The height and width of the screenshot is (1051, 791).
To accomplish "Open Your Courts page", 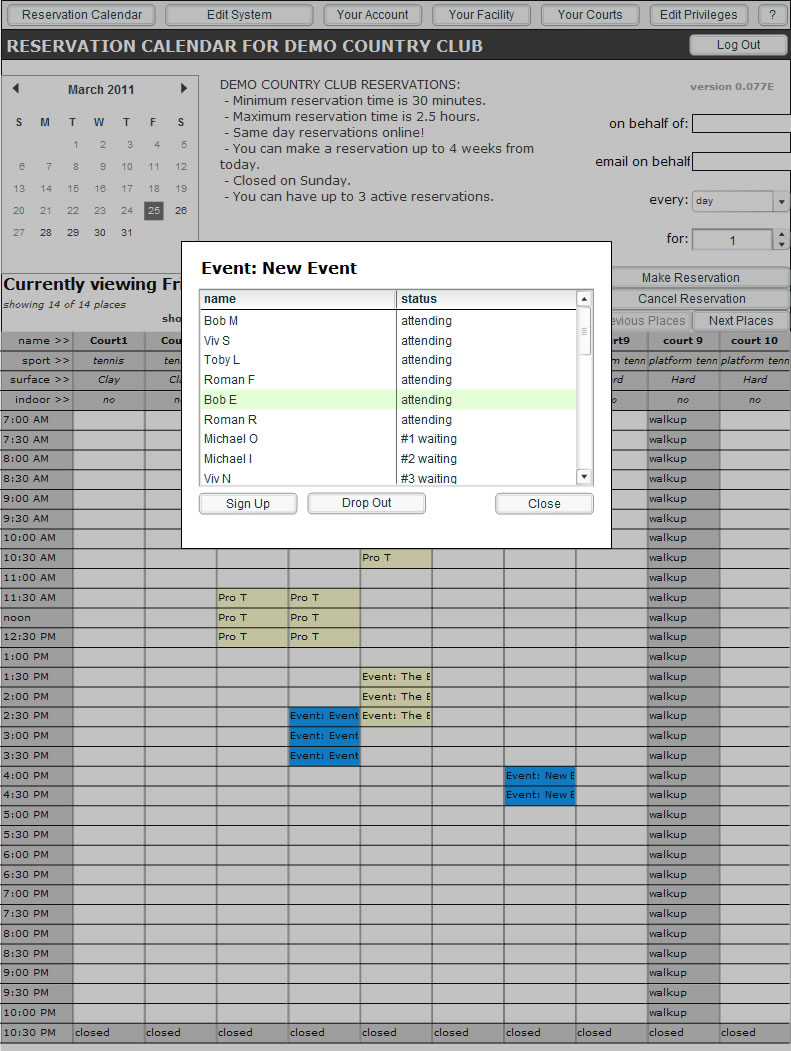I will [x=589, y=15].
